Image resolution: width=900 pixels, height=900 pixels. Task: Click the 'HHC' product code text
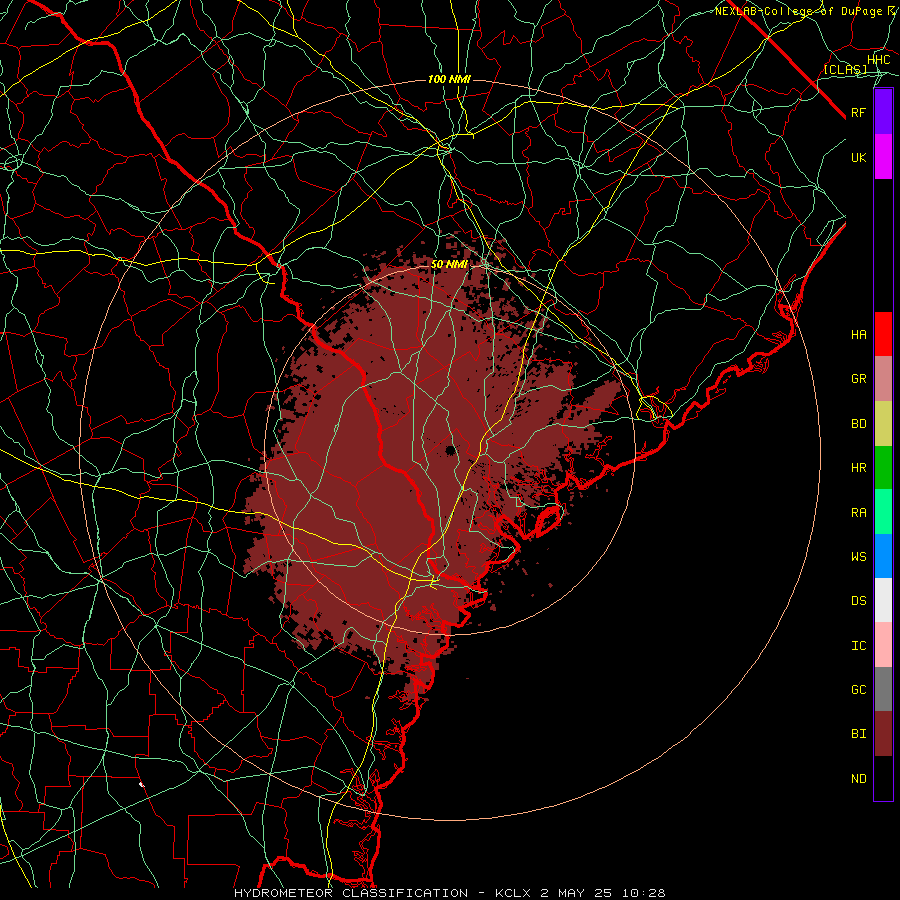[x=878, y=60]
